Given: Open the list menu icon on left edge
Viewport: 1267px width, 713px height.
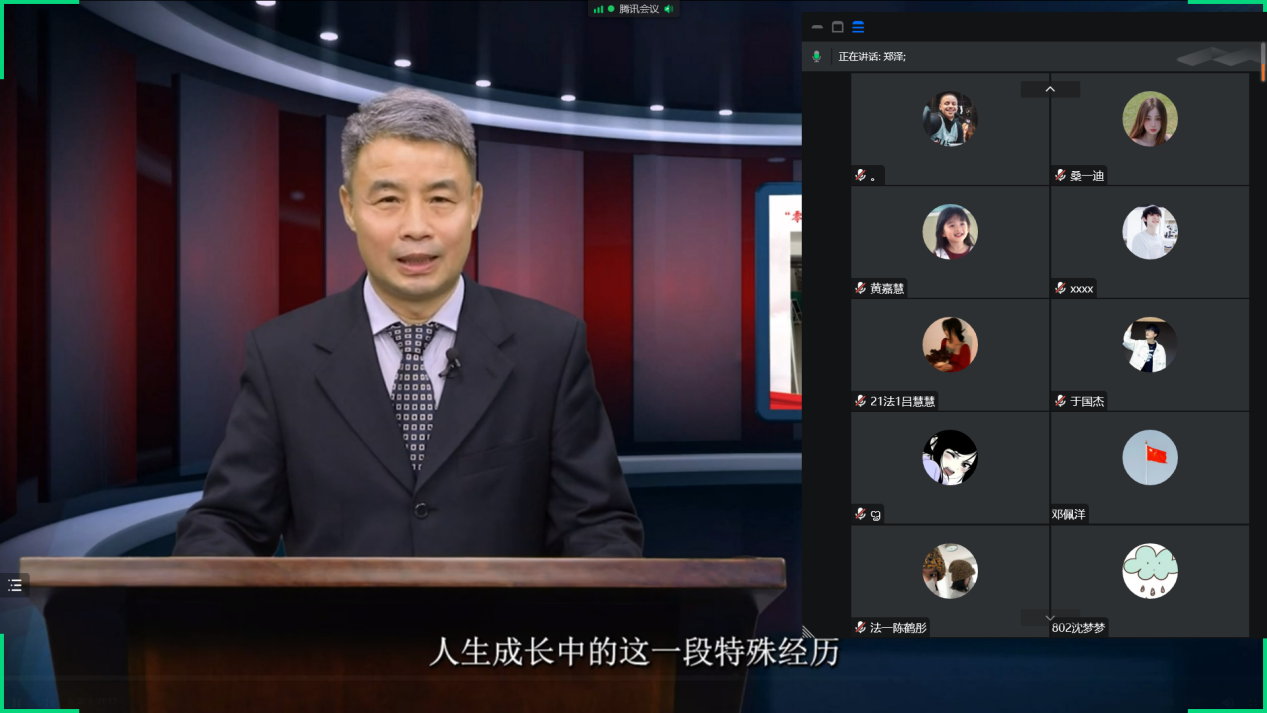Looking at the screenshot, I should pyautogui.click(x=15, y=585).
